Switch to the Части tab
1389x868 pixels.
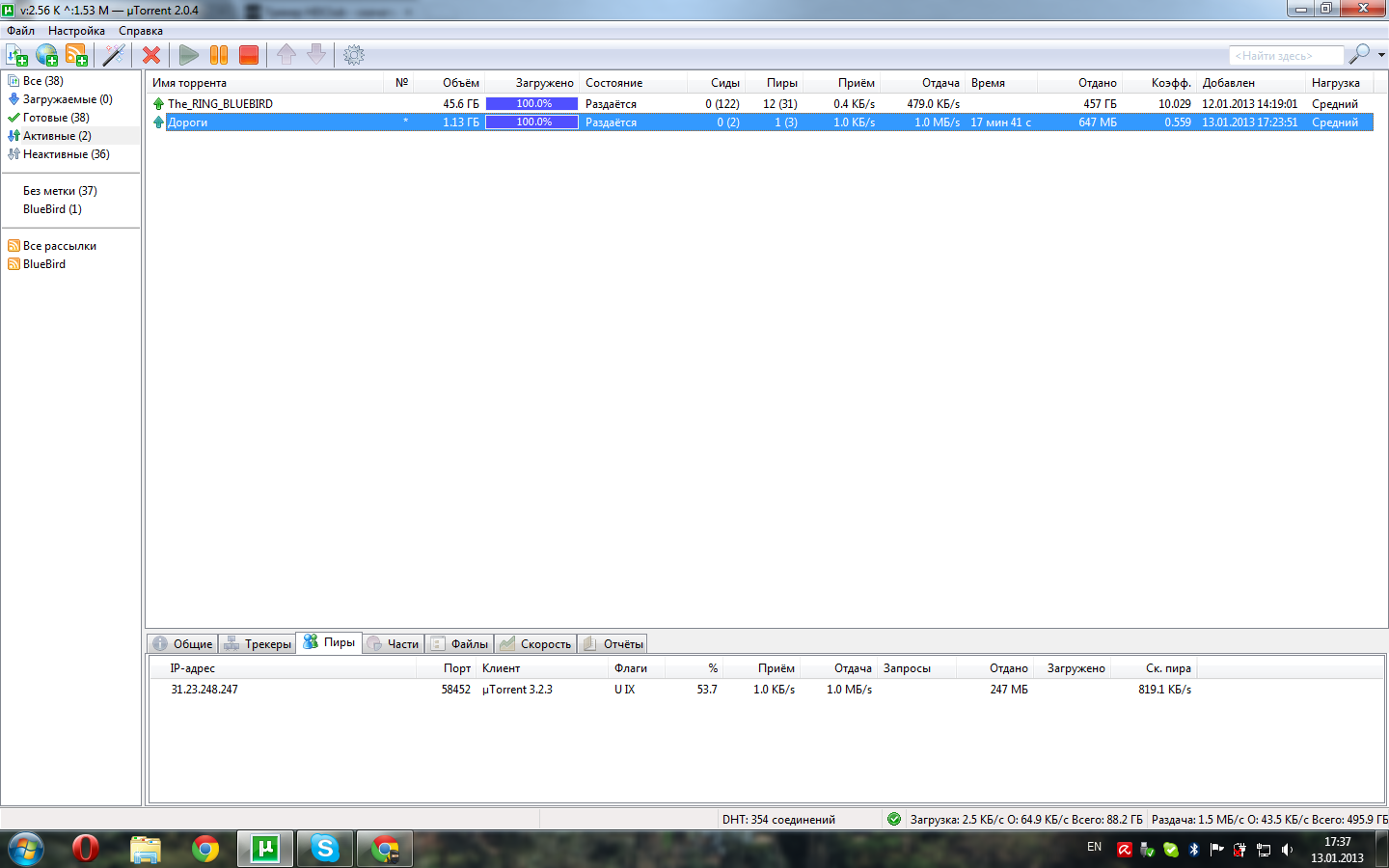point(393,644)
